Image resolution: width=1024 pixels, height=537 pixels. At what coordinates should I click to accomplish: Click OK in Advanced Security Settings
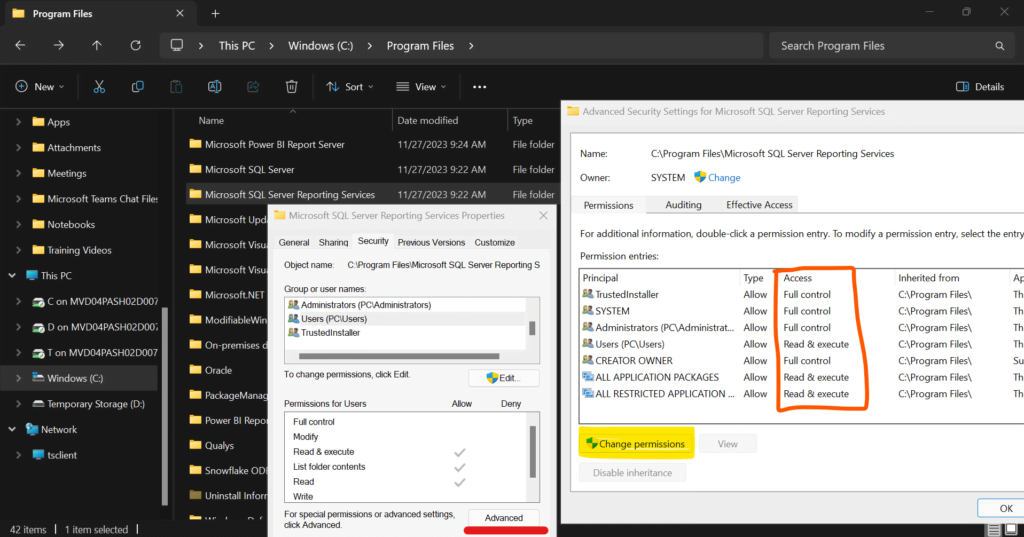click(x=1004, y=508)
